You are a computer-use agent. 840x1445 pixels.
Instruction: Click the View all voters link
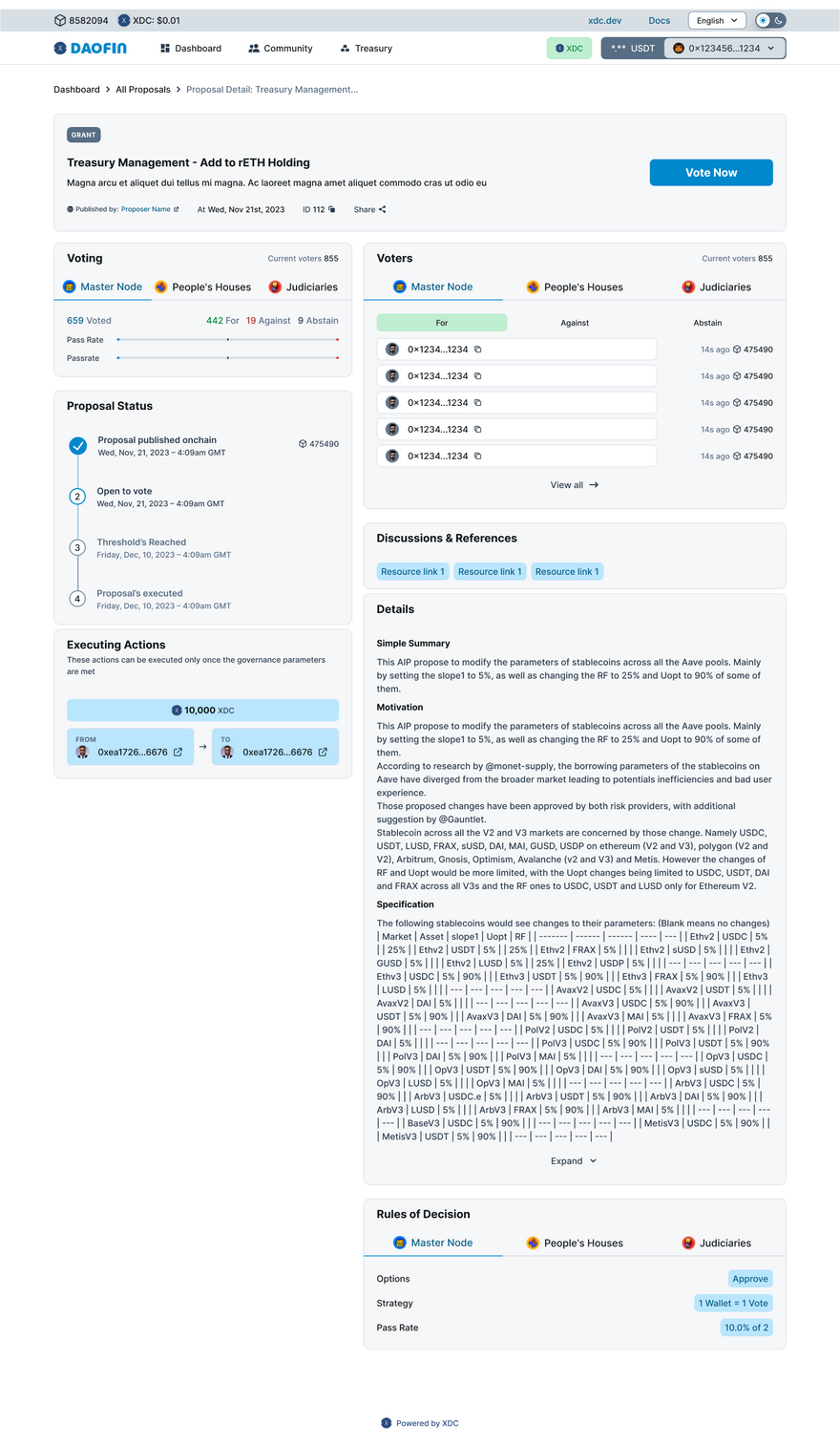click(x=574, y=485)
